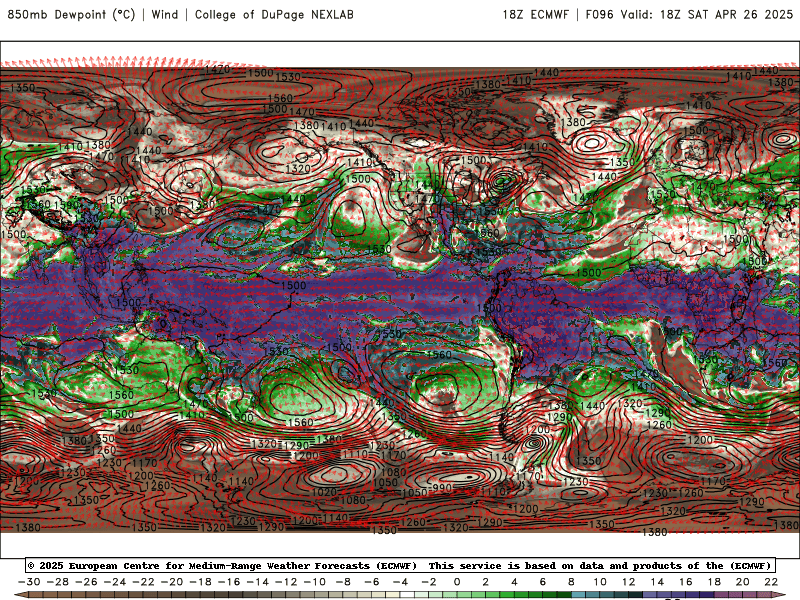Screen dimensions: 800x600
Task: Click the '0' color scale label
Action: click(457, 582)
